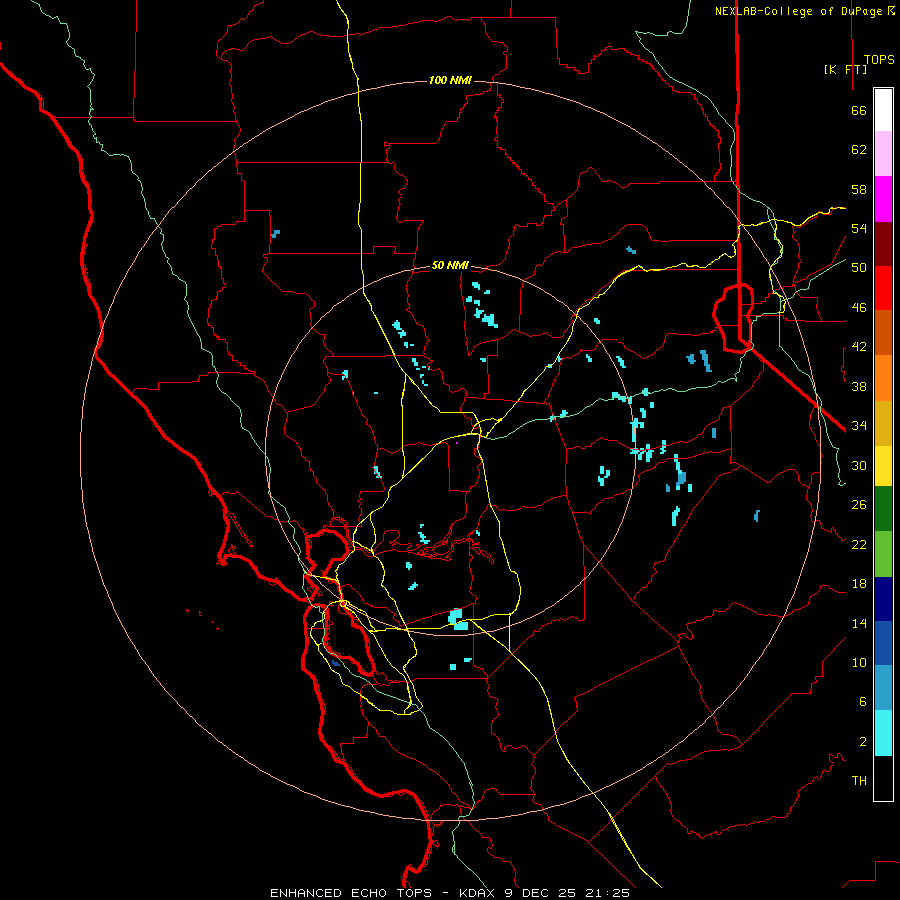
Task: Select the '6' legend value
Action: pos(863,701)
